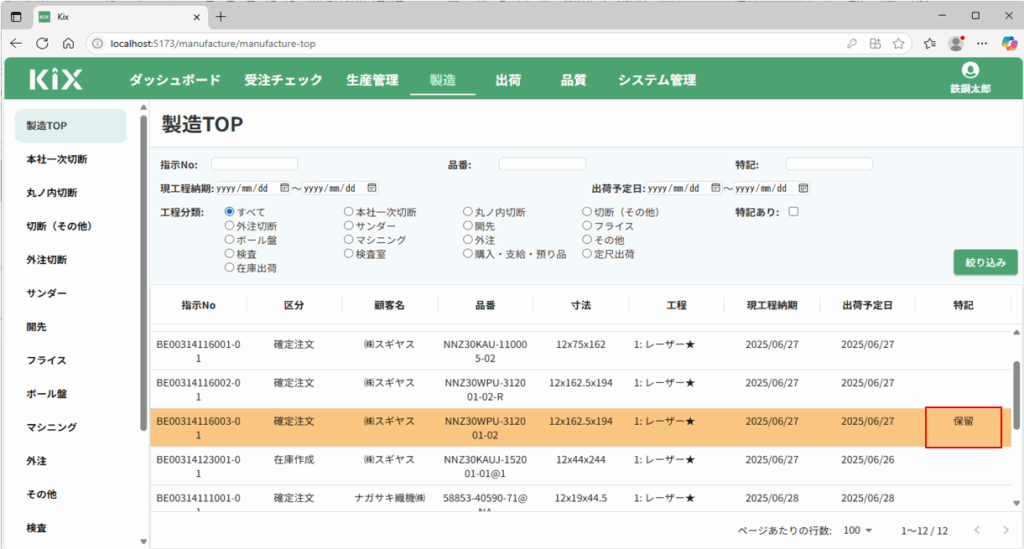Click the Kix logo in header
The image size is (1024, 549).
56,80
